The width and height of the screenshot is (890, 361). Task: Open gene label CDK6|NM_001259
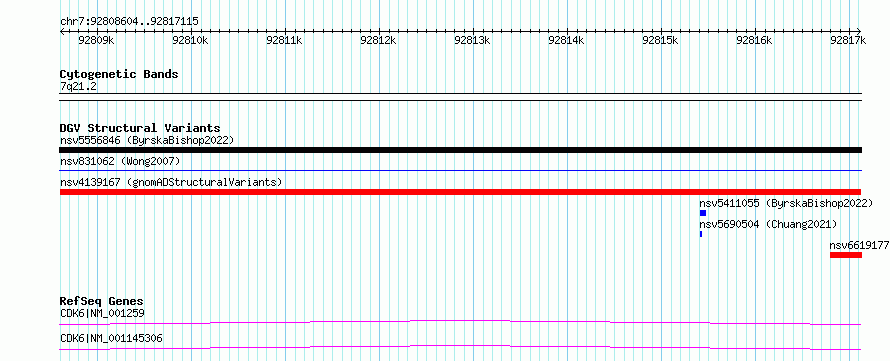pyautogui.click(x=103, y=313)
